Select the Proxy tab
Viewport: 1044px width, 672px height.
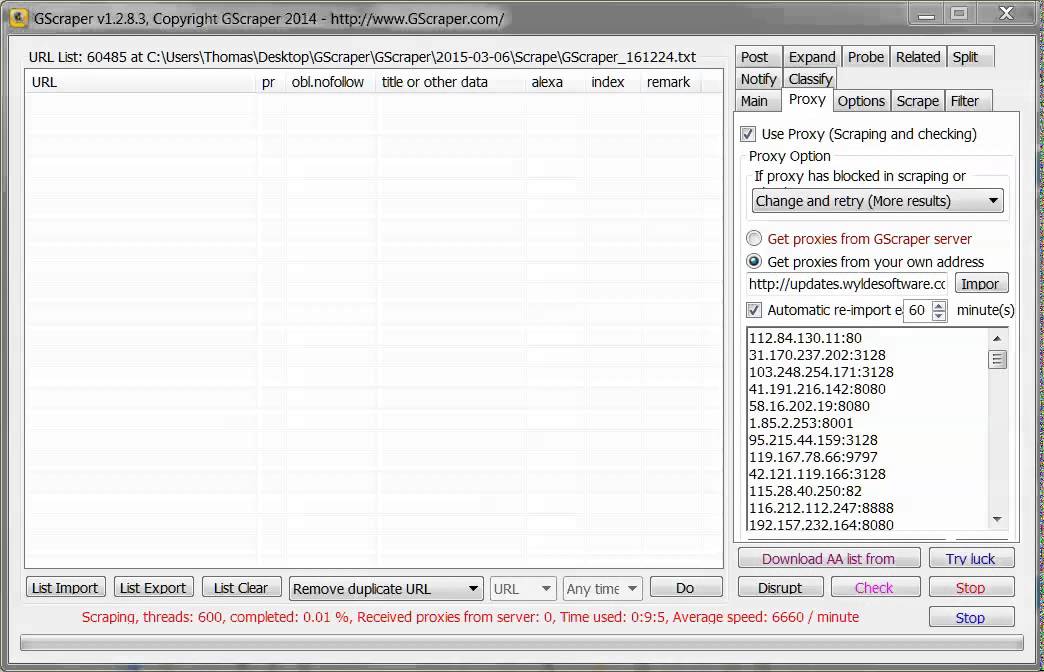(x=807, y=99)
